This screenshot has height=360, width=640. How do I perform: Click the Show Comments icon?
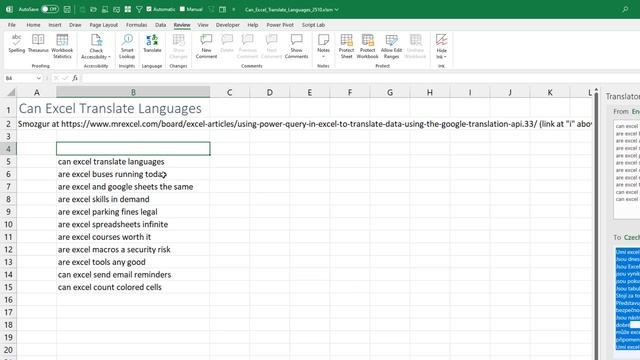click(296, 40)
